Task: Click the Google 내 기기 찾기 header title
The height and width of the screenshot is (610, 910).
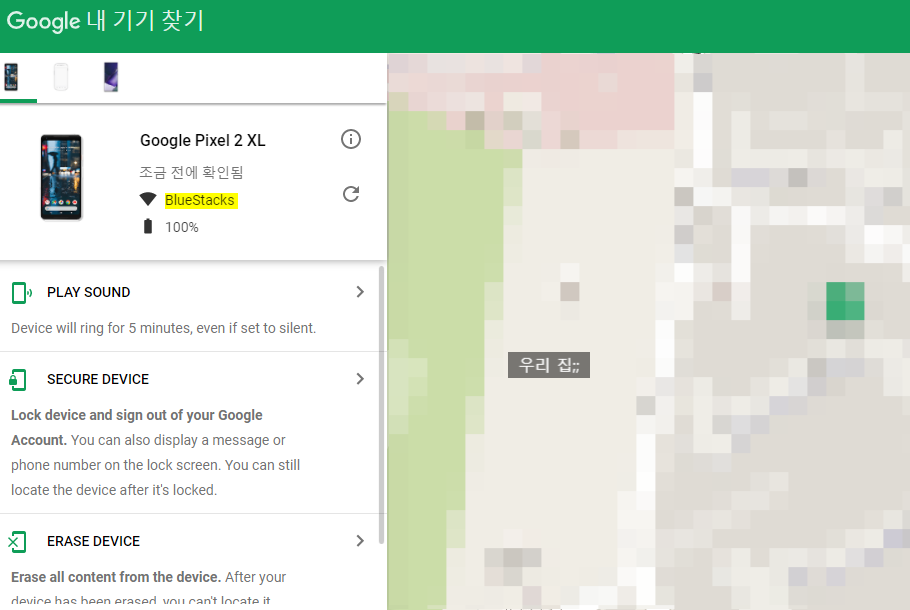Action: (x=105, y=21)
